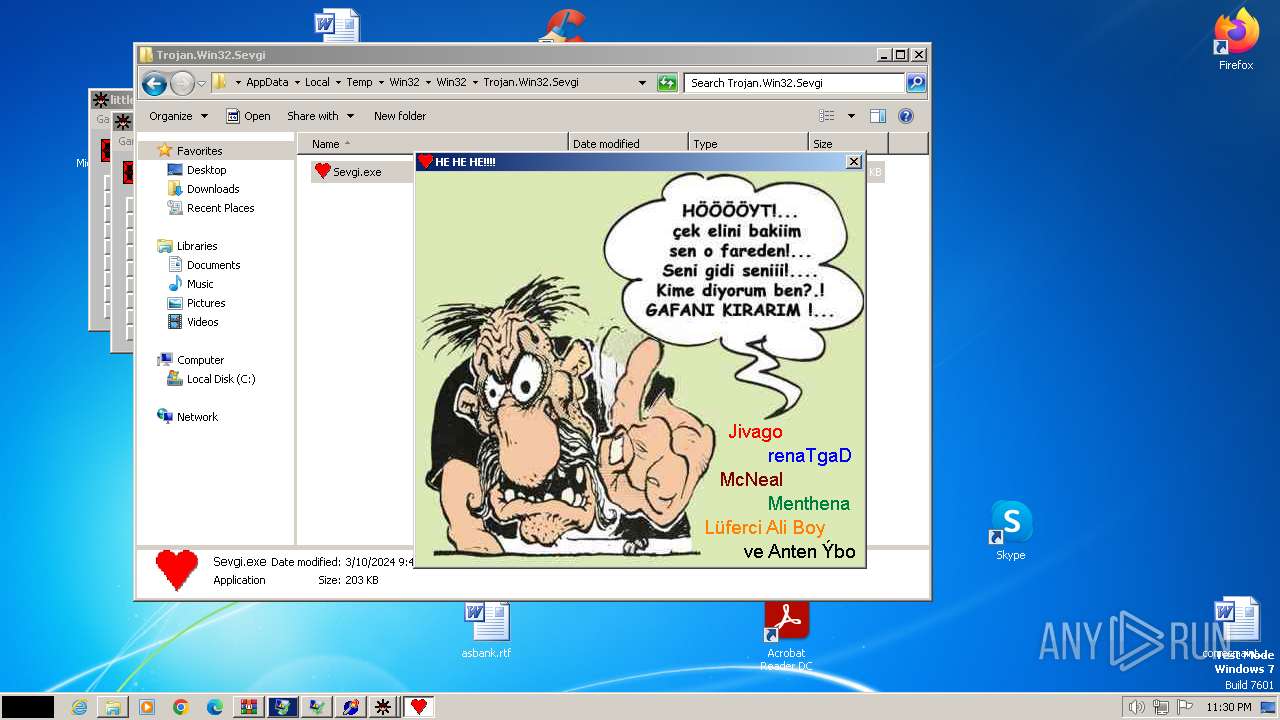Sort by the Type column header

coord(748,144)
